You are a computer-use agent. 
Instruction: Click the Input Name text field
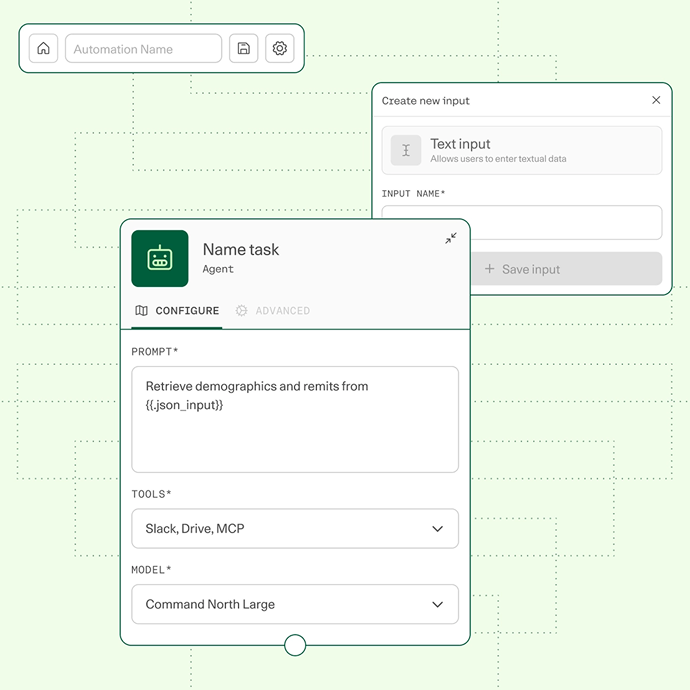[522, 222]
